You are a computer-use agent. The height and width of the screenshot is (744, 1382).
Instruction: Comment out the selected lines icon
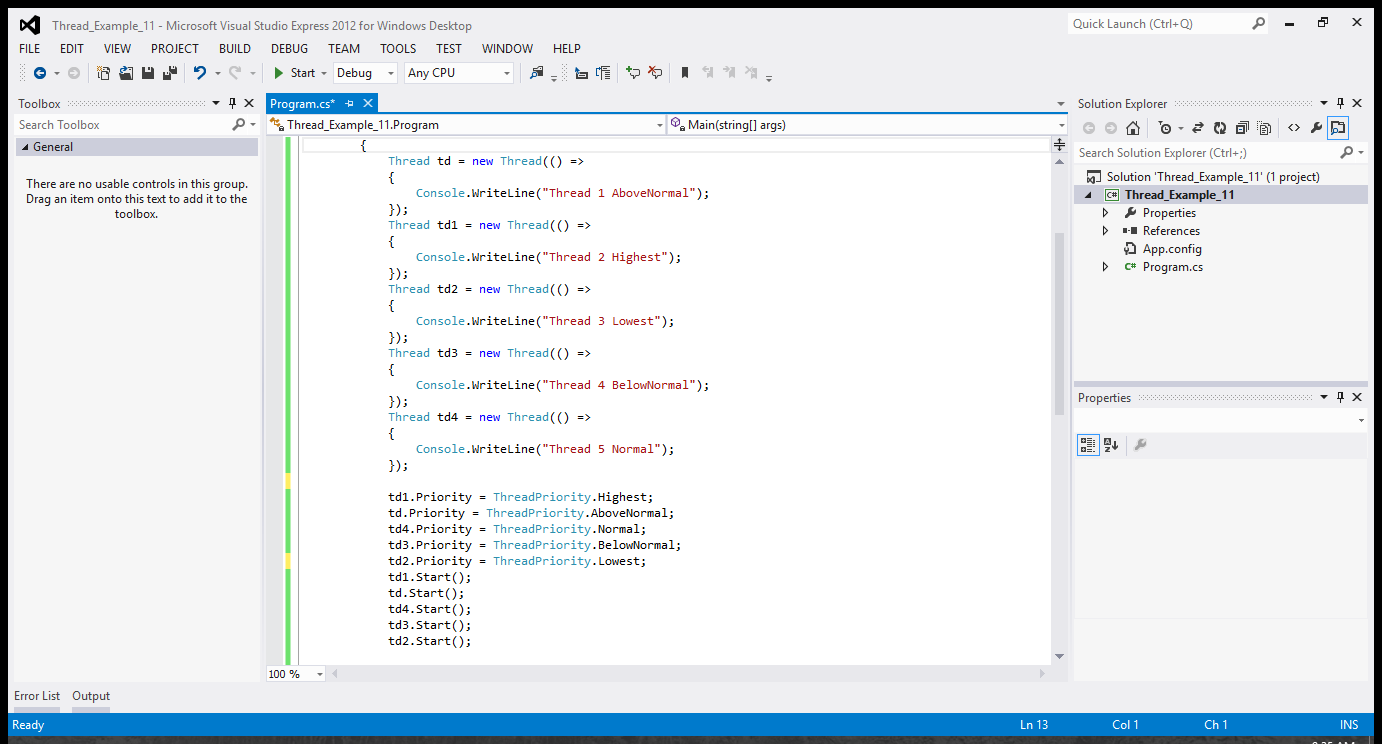pos(633,73)
